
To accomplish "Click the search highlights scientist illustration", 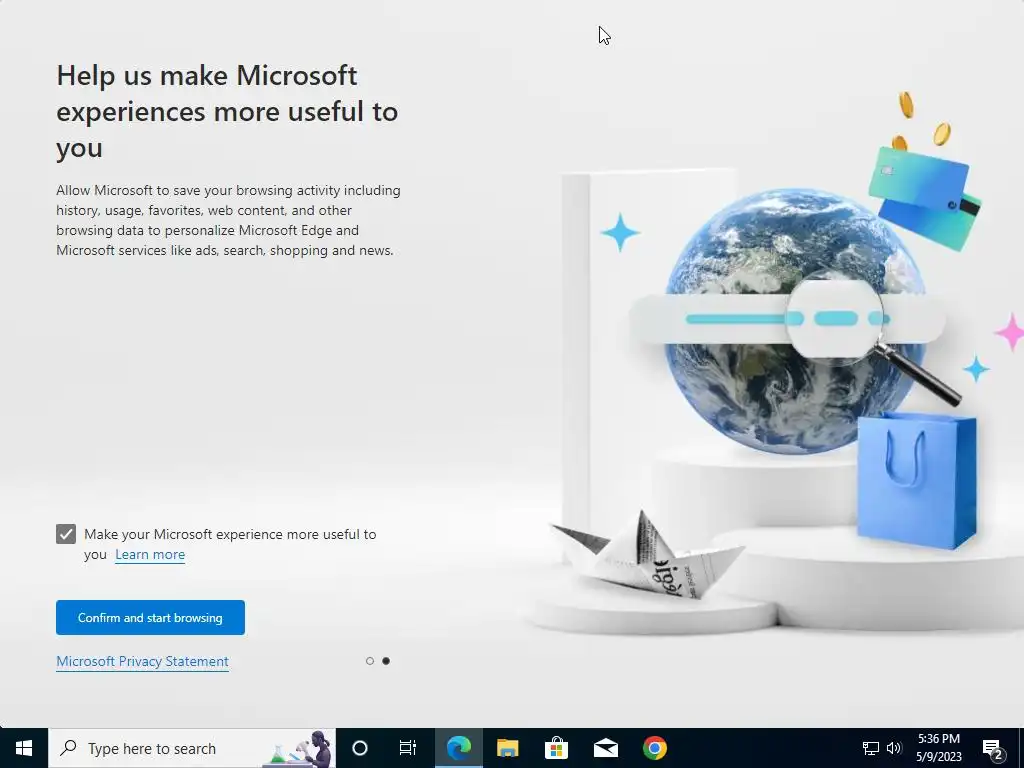I will tap(300, 748).
